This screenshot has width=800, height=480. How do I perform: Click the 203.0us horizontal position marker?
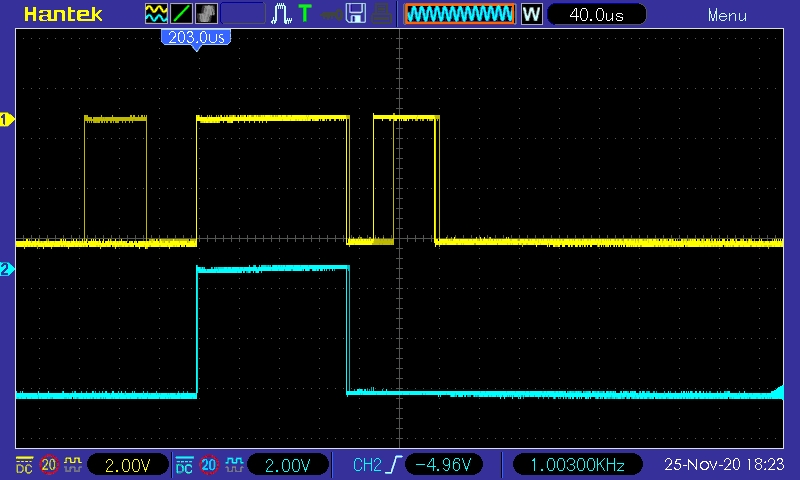click(194, 37)
